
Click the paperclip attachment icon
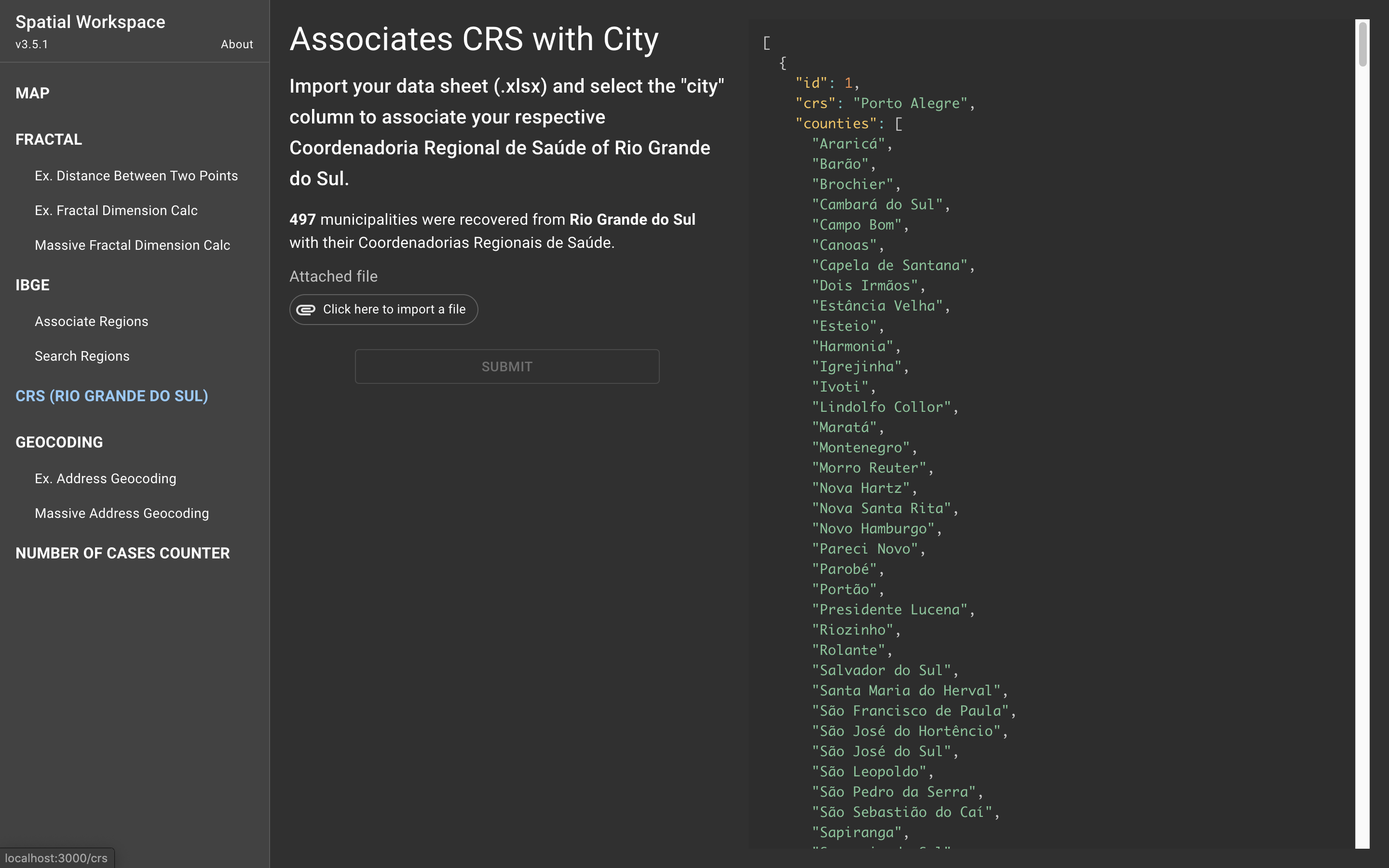coord(305,310)
